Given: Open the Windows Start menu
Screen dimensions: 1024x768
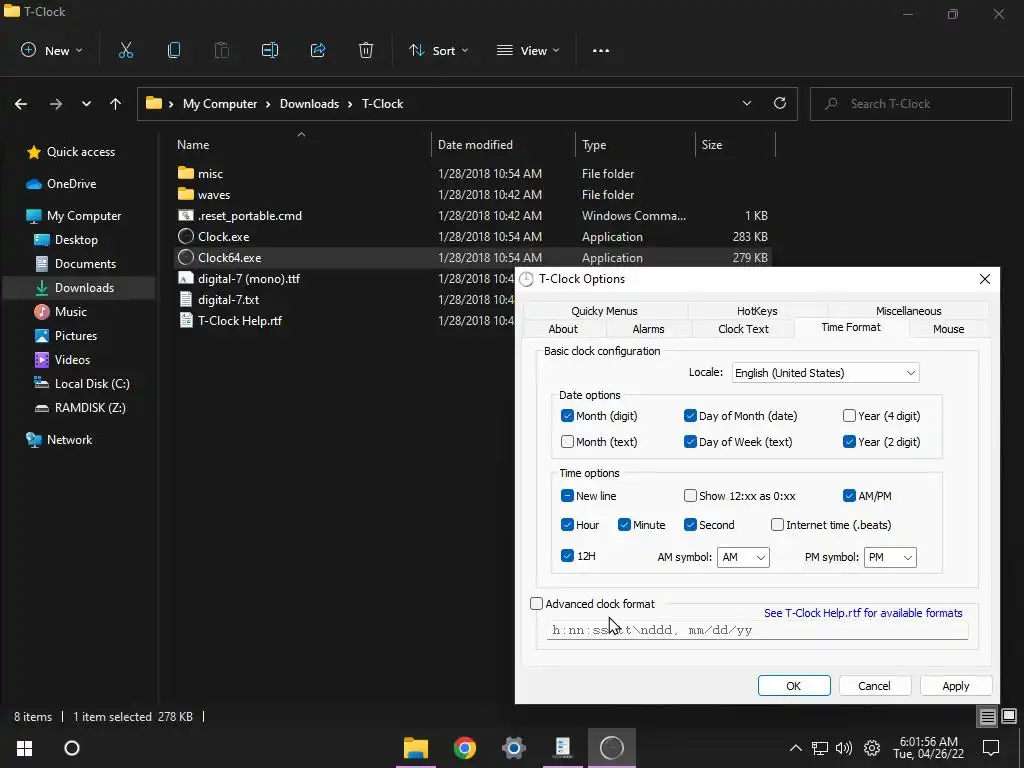Looking at the screenshot, I should tap(24, 748).
